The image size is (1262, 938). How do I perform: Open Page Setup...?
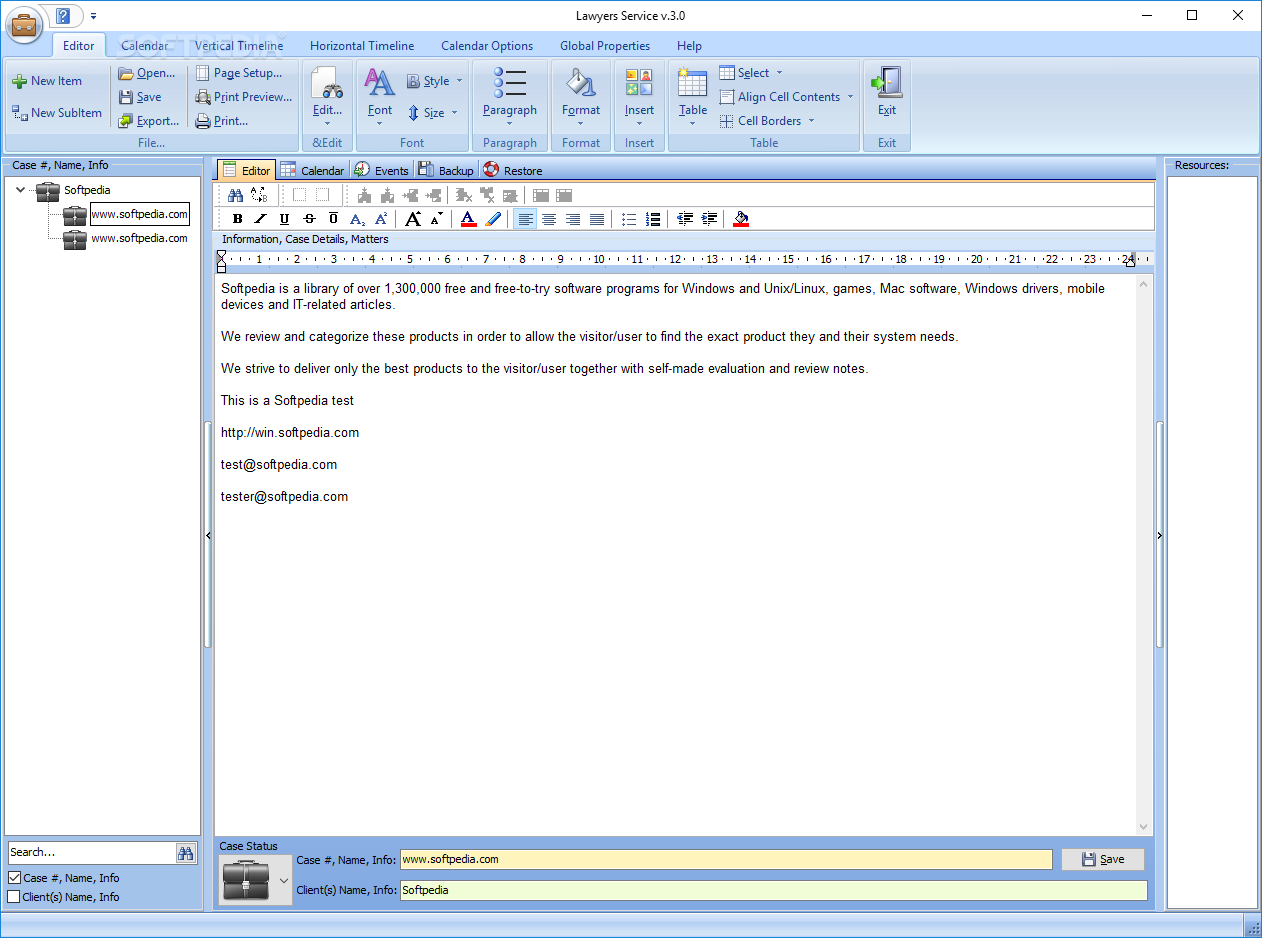tap(239, 73)
